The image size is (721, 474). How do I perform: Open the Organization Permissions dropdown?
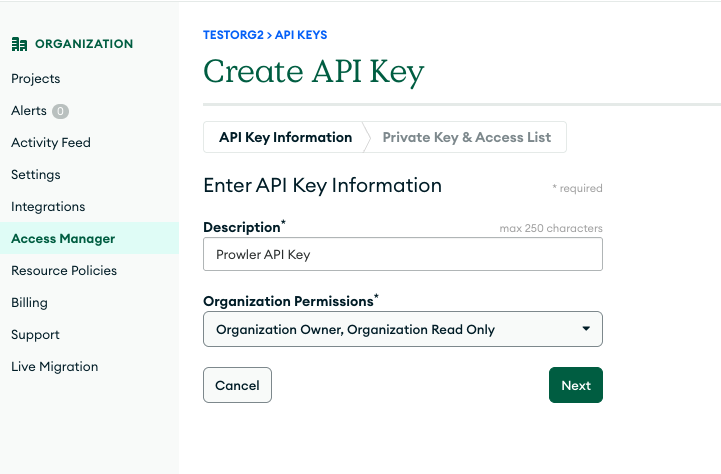click(403, 329)
